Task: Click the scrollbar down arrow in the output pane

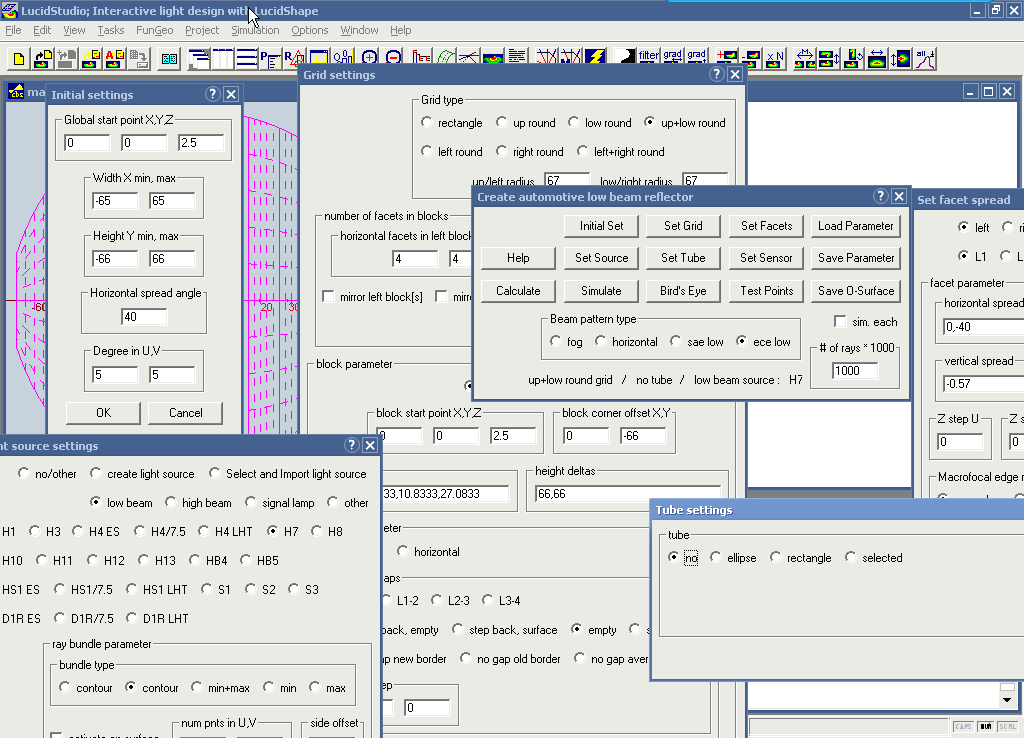Action: coord(1007,701)
